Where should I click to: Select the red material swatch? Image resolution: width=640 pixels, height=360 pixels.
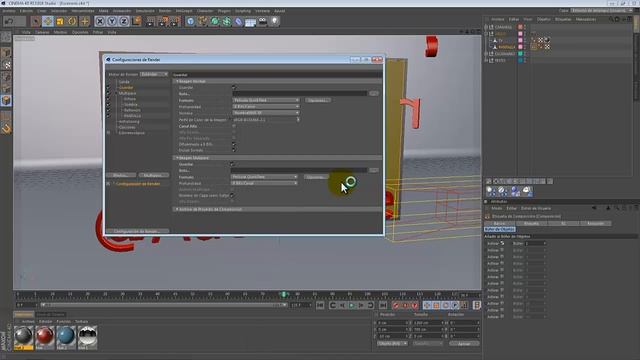44,336
